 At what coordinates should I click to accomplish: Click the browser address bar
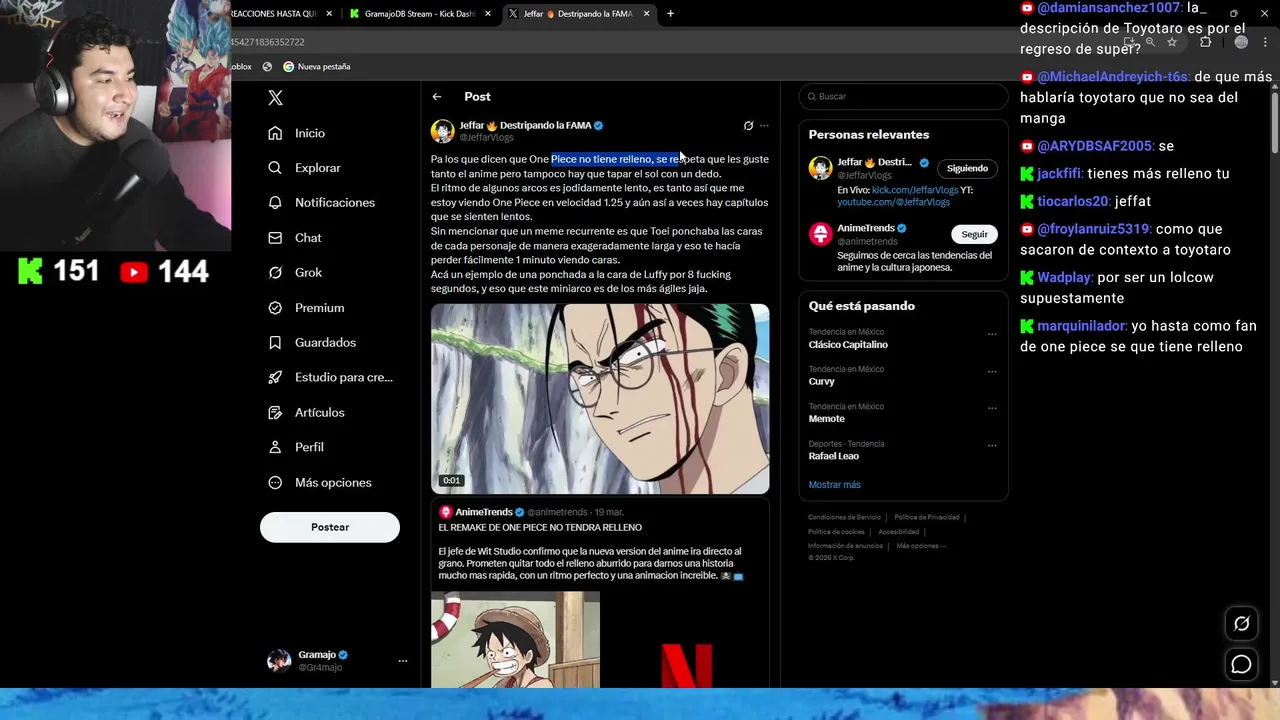(x=670, y=42)
